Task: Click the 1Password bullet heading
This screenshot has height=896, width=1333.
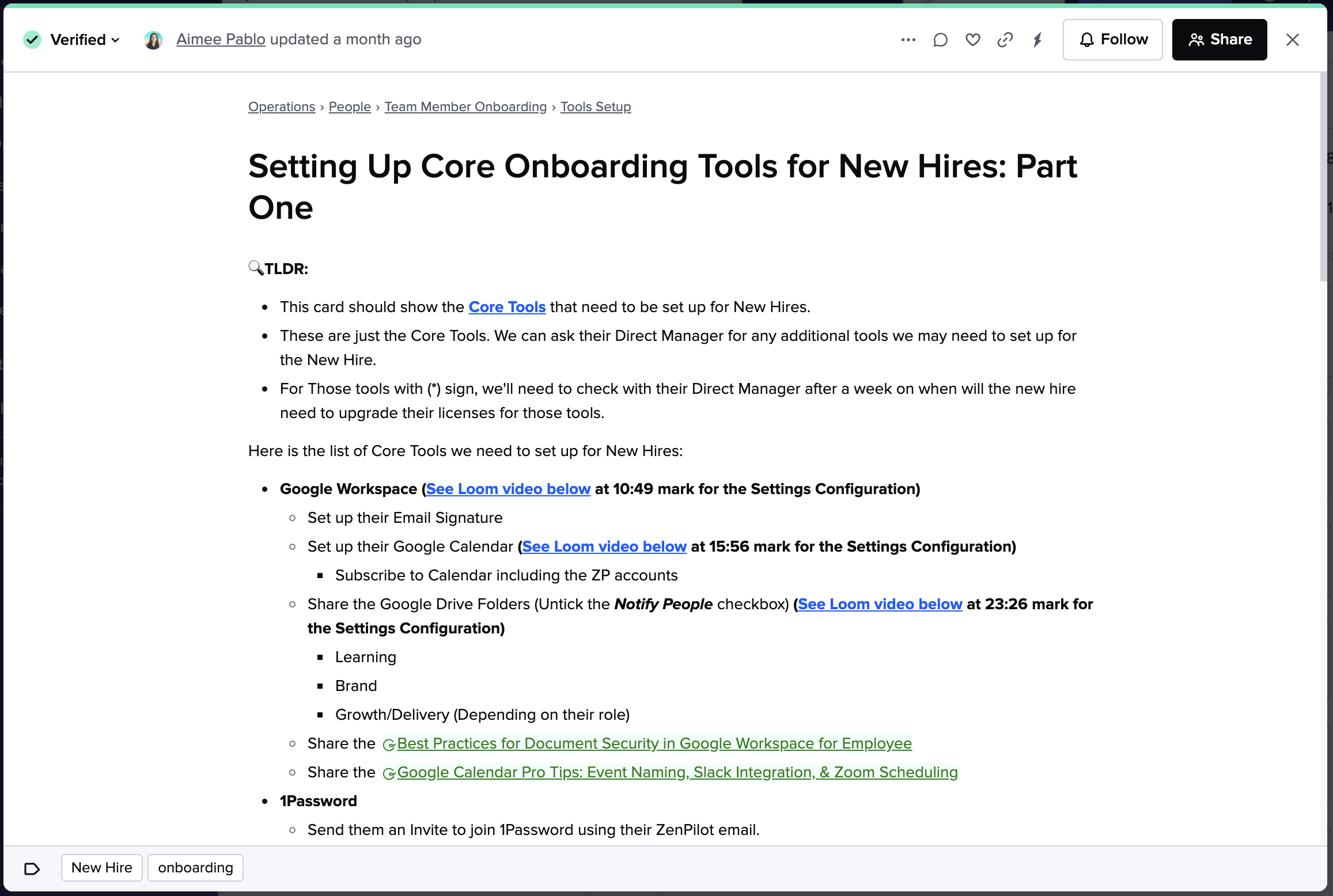Action: tap(319, 801)
